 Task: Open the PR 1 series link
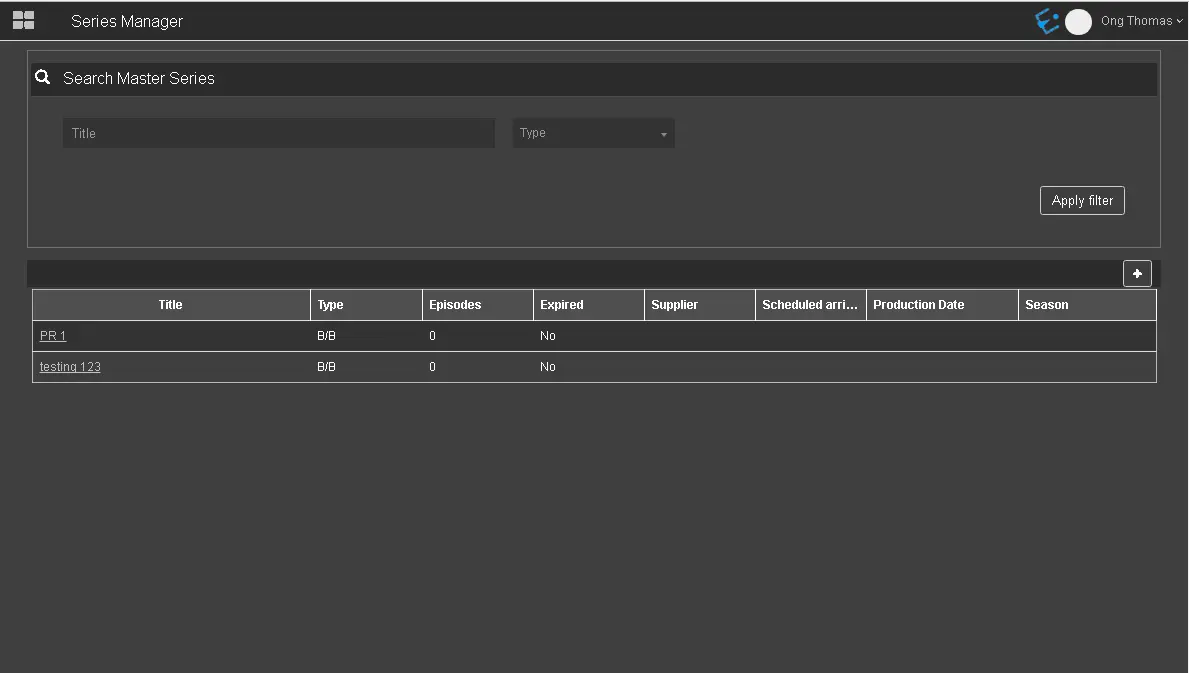pyautogui.click(x=53, y=336)
